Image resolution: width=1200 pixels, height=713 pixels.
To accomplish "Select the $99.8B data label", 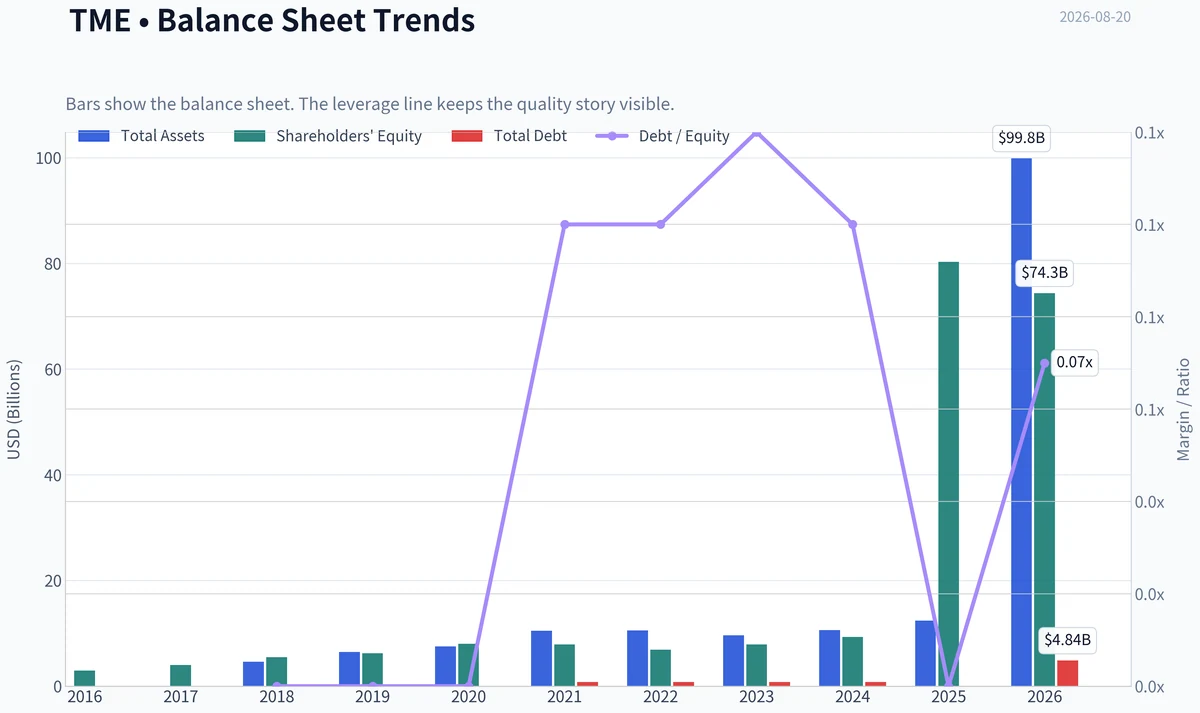I will coord(1021,139).
